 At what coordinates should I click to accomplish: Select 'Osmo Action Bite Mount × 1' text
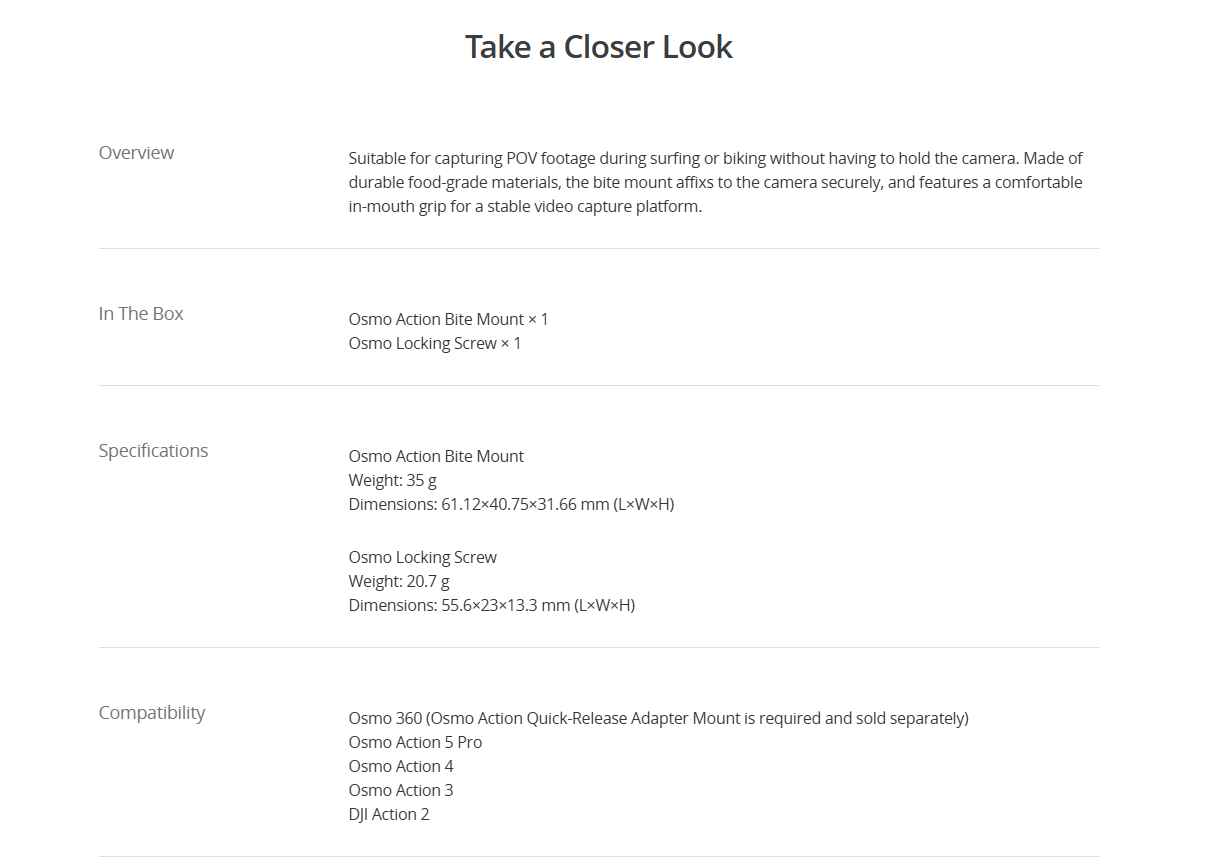pos(448,319)
